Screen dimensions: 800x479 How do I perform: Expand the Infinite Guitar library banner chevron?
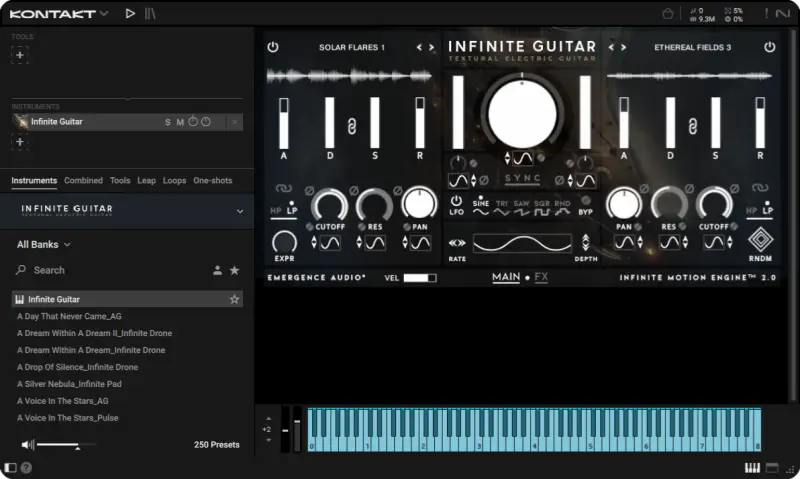pos(239,211)
